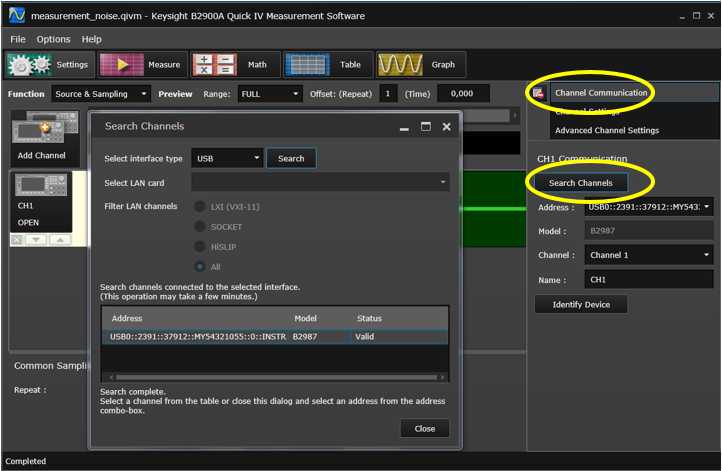Click the Completed status bar text
Viewport: 722px width, 471px height.
(x=26, y=461)
